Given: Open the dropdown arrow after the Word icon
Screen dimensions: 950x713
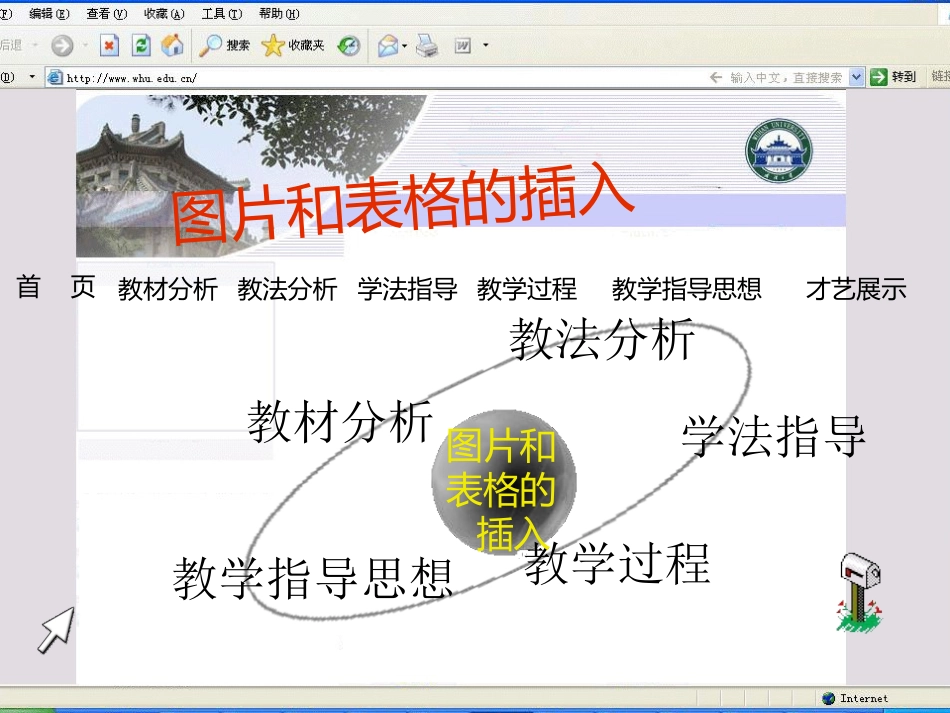Looking at the screenshot, I should 485,45.
